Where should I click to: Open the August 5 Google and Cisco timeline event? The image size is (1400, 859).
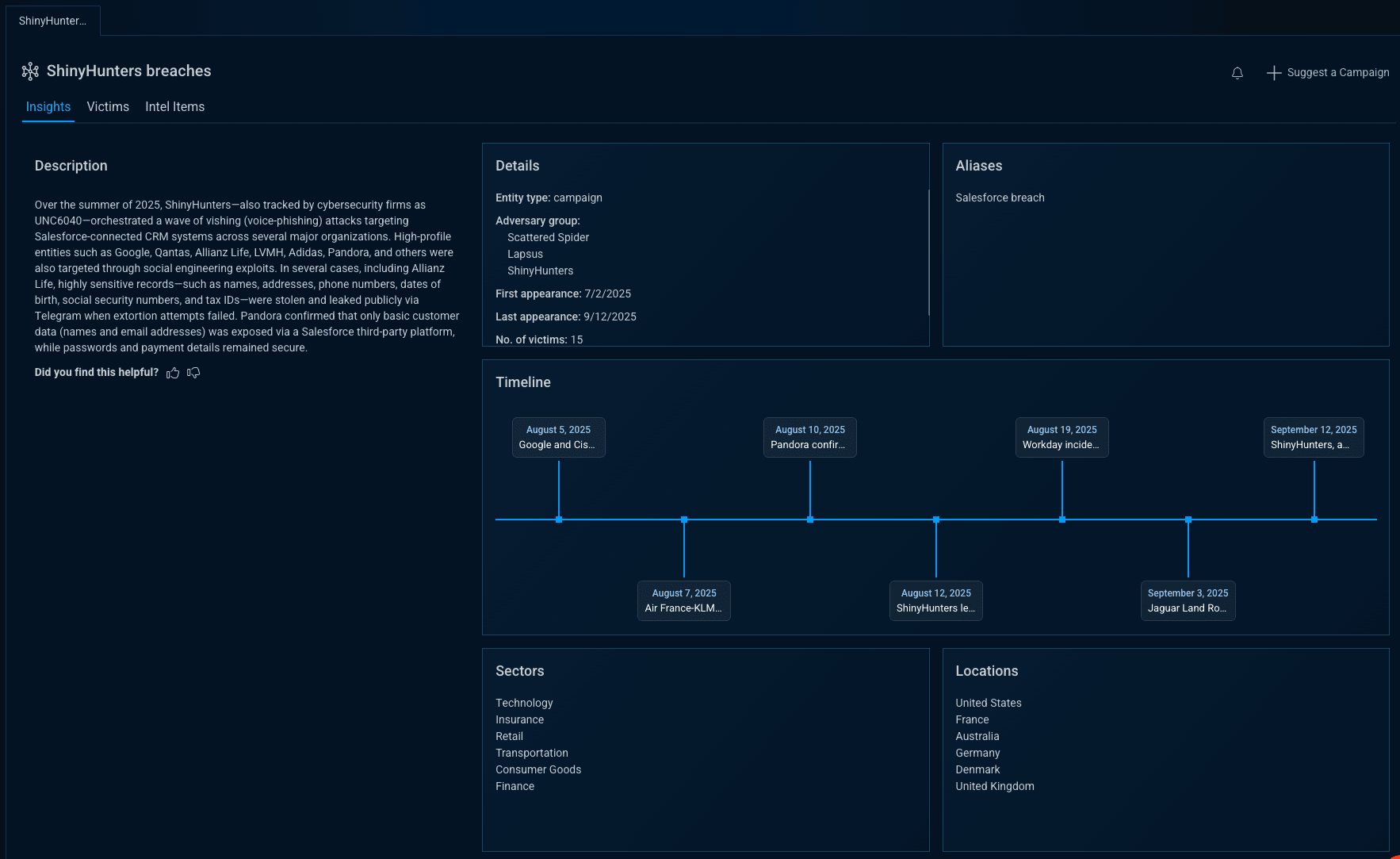558,437
